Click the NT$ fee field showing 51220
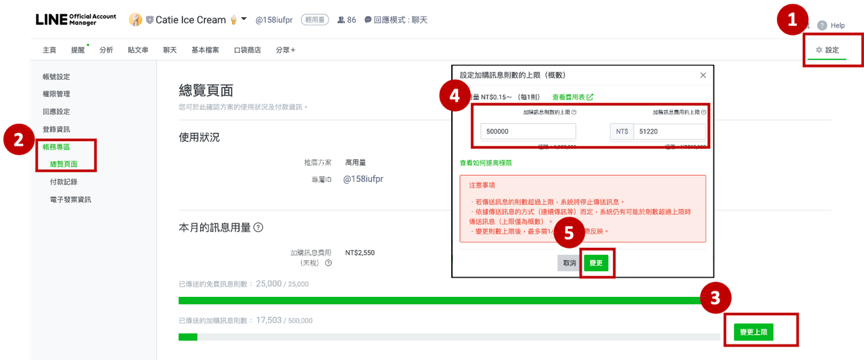The height and width of the screenshot is (360, 864). pos(669,131)
